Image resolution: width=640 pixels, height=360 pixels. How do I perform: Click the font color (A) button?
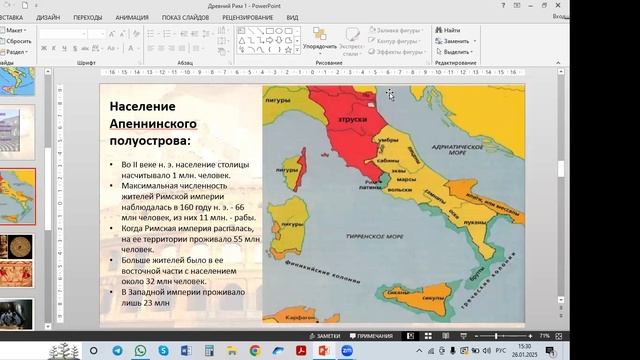(131, 49)
